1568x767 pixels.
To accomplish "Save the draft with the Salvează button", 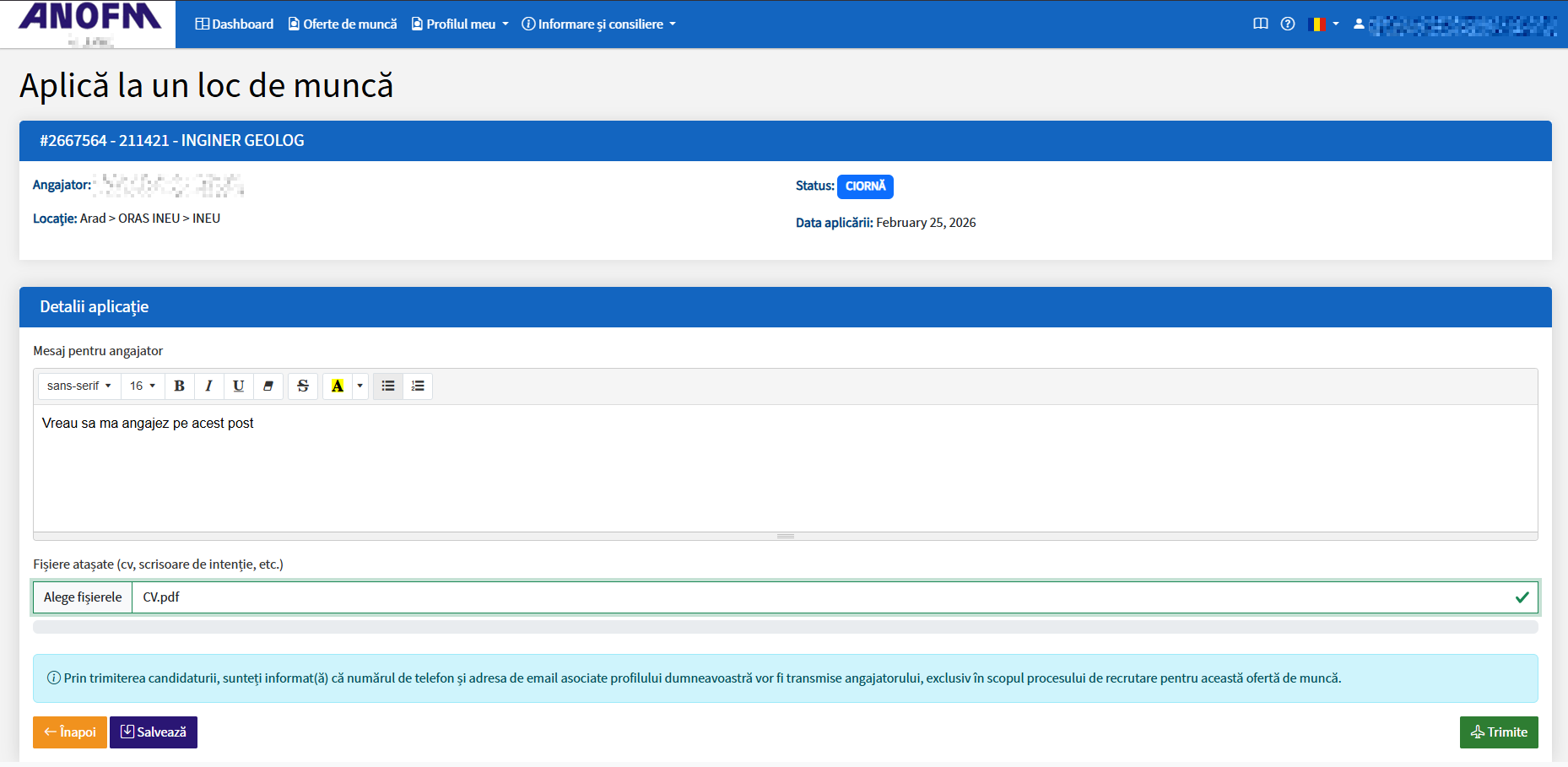I will (x=154, y=732).
